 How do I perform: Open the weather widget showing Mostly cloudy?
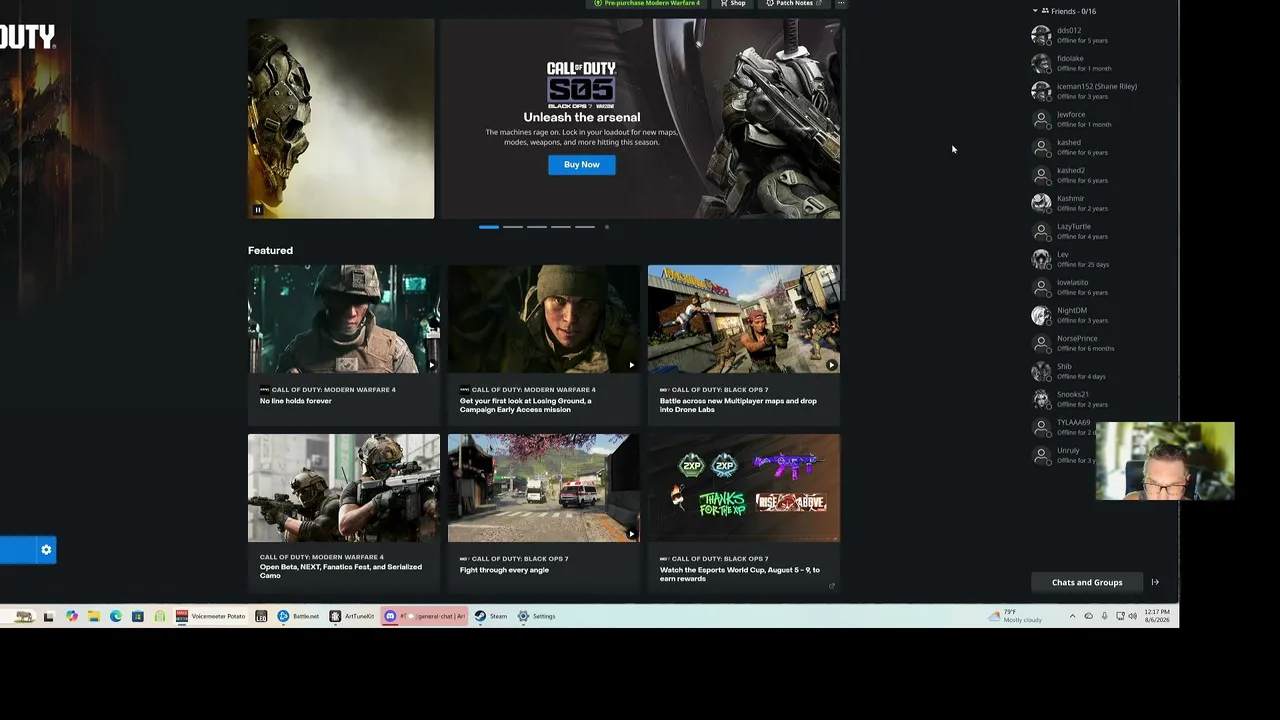click(1015, 616)
